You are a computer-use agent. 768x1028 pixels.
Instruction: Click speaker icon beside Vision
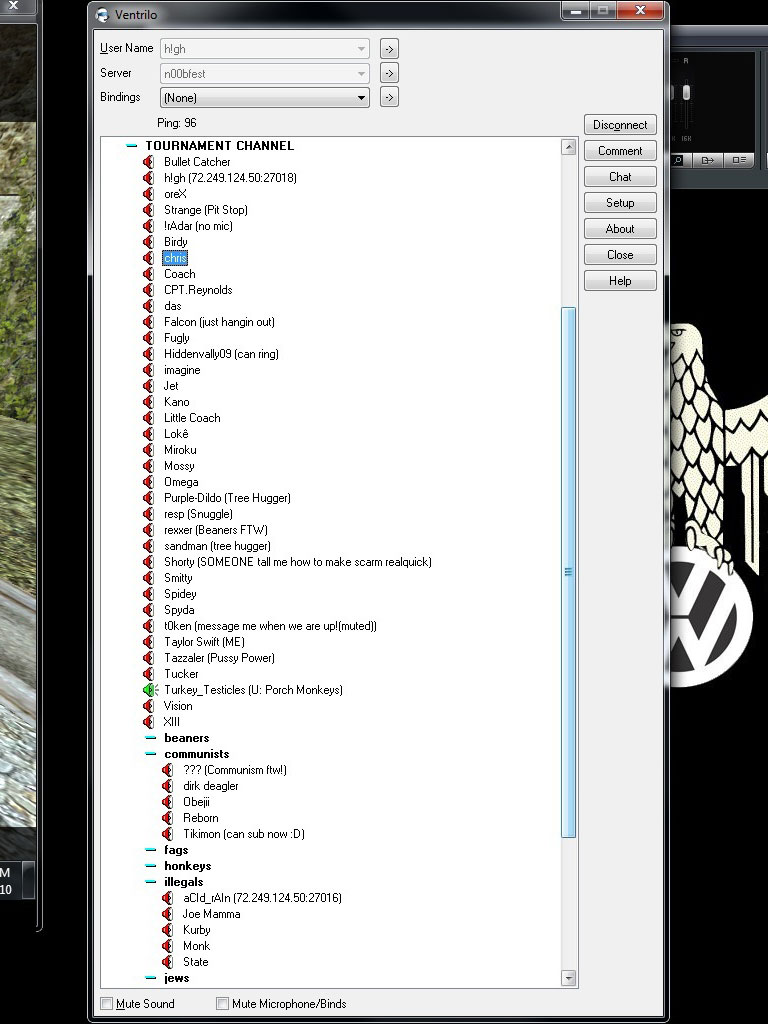click(x=149, y=706)
